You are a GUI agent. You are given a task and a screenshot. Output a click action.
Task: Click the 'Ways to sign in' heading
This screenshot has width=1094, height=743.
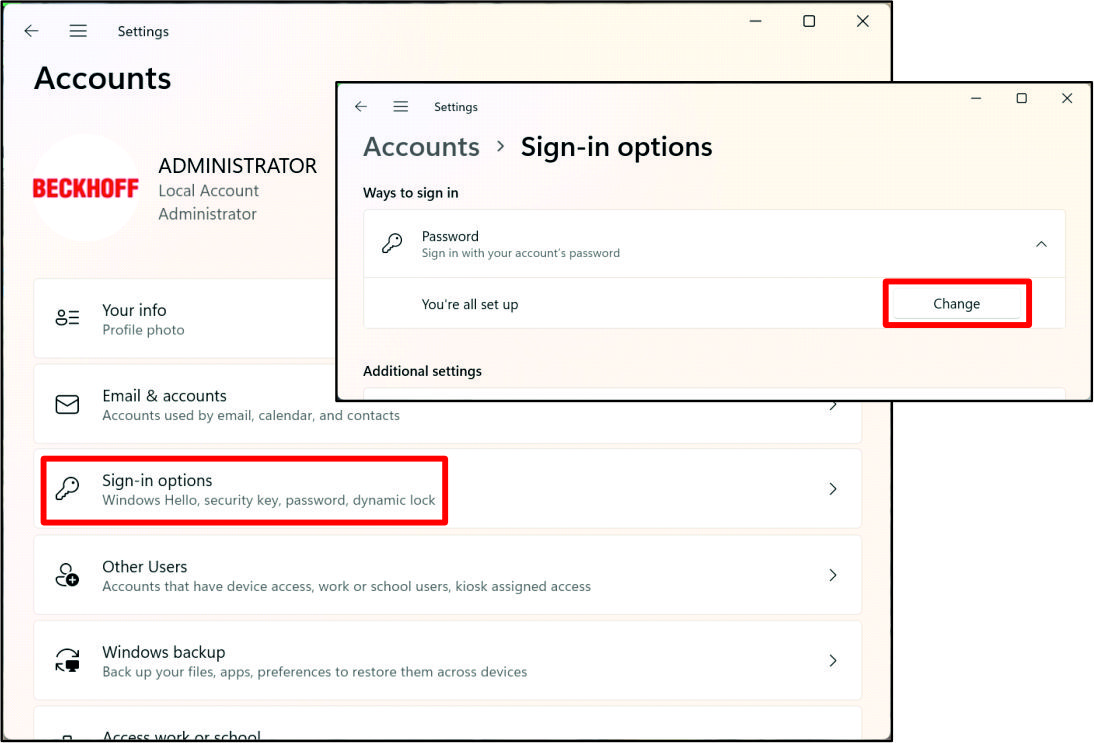pyautogui.click(x=410, y=193)
